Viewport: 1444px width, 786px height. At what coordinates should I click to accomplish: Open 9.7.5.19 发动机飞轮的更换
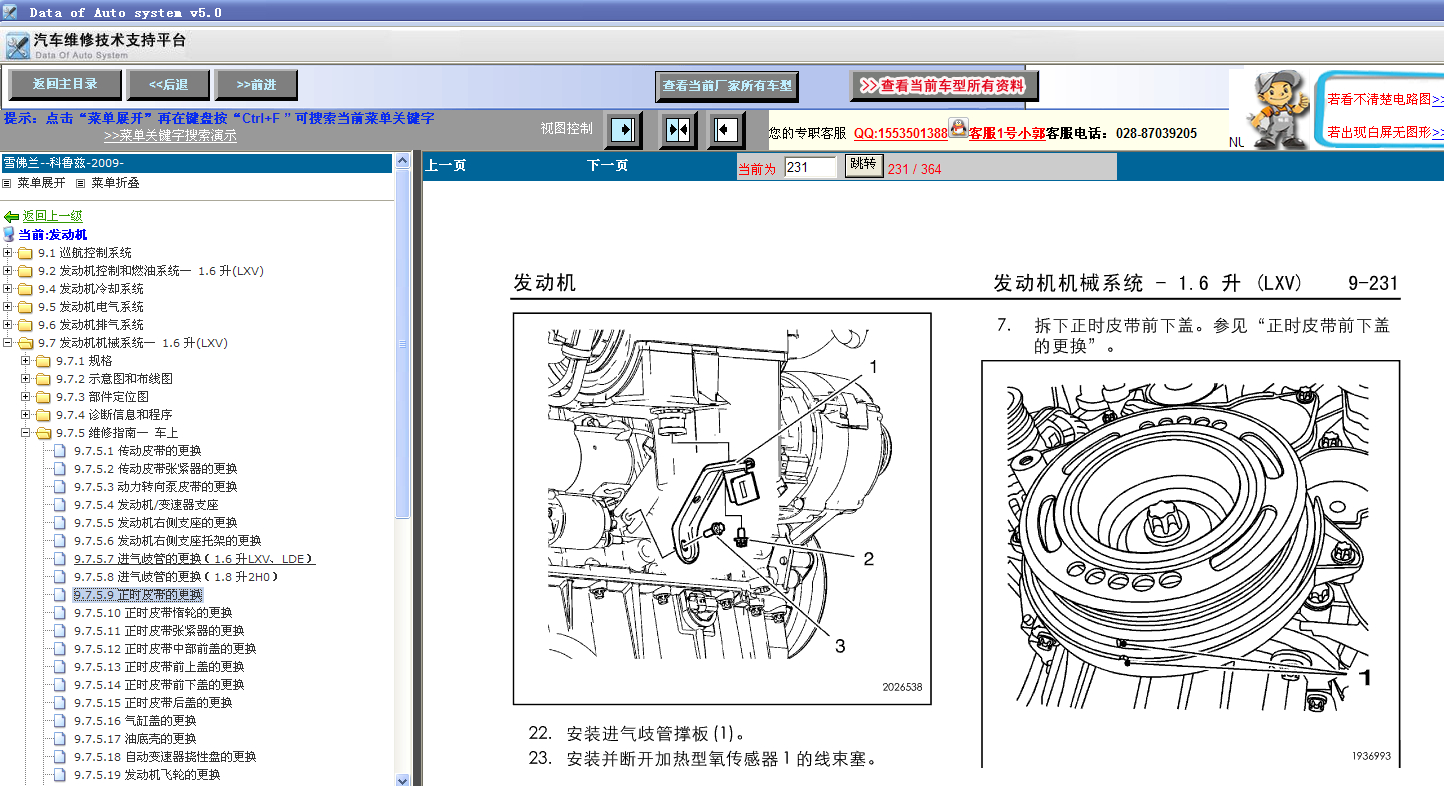coord(146,775)
